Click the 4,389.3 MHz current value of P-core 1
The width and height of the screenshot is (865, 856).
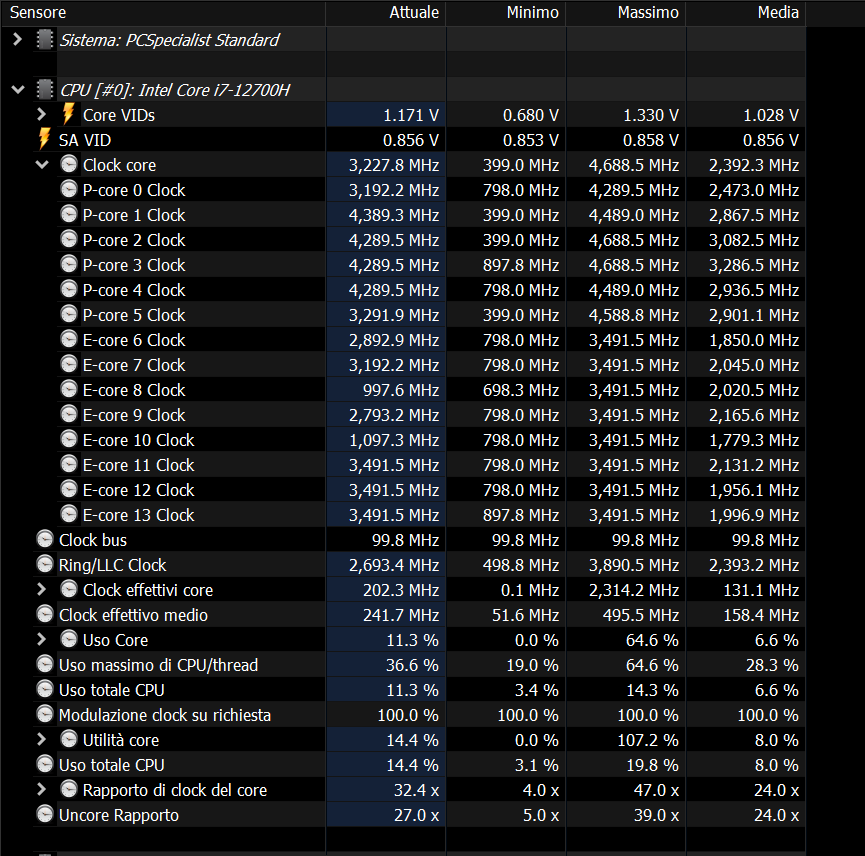394,215
